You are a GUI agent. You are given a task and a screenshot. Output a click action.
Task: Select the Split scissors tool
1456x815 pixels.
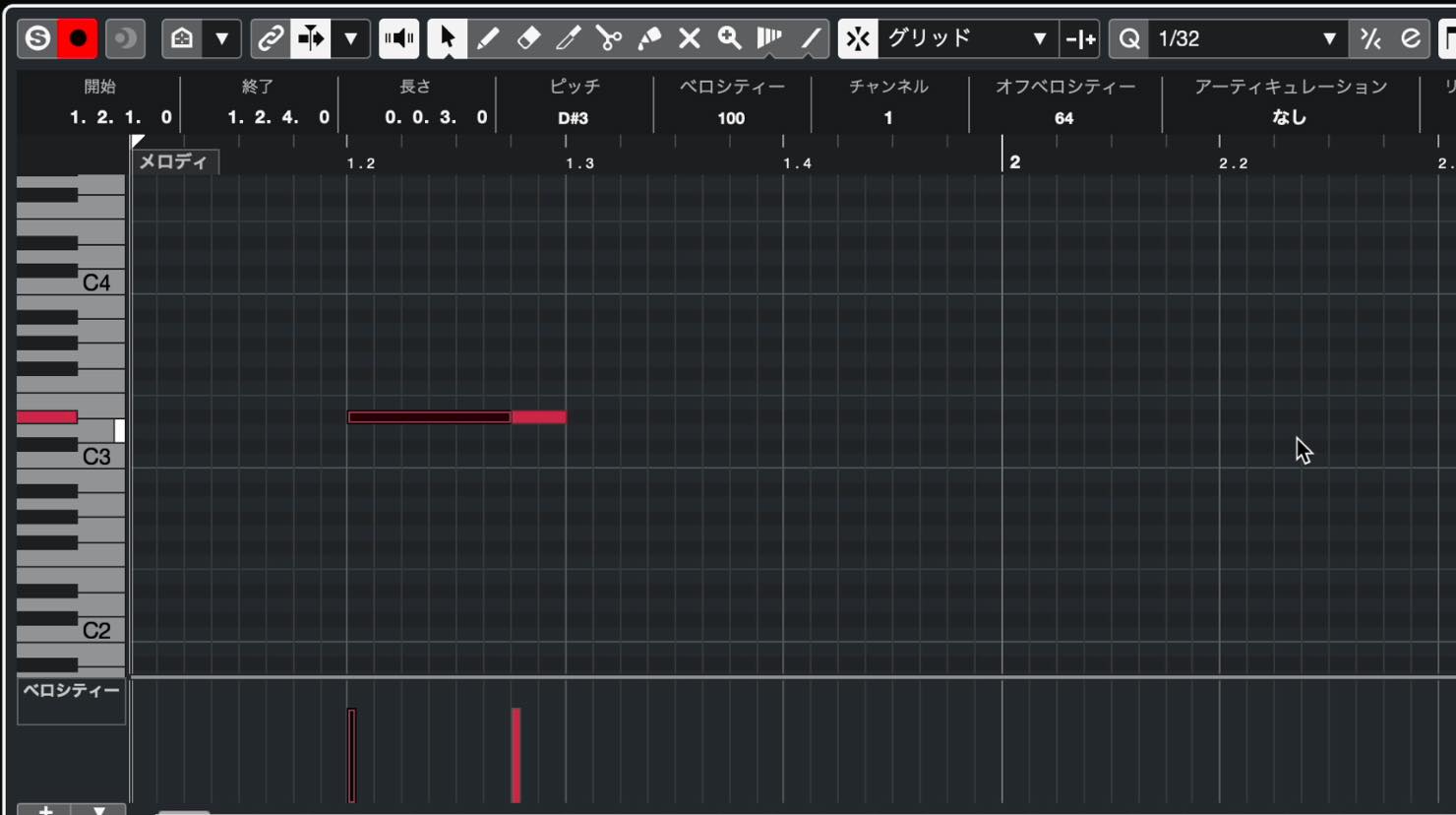[609, 38]
